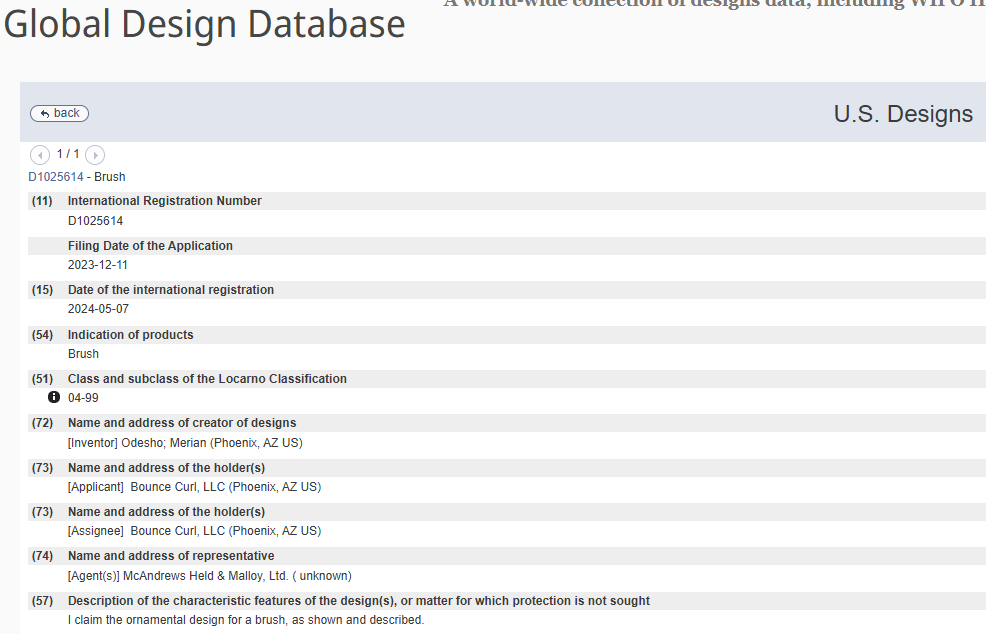Click the 1 / 1 record counter
Image resolution: width=986 pixels, height=634 pixels.
point(68,154)
